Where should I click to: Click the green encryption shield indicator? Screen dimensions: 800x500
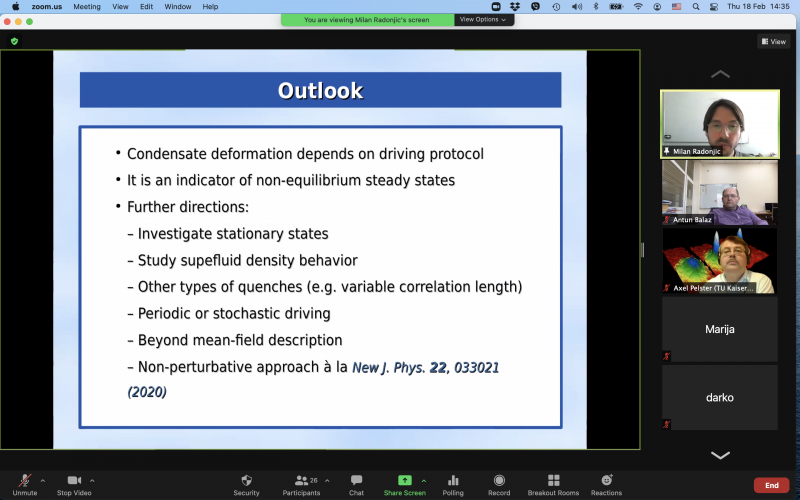[x=14, y=41]
